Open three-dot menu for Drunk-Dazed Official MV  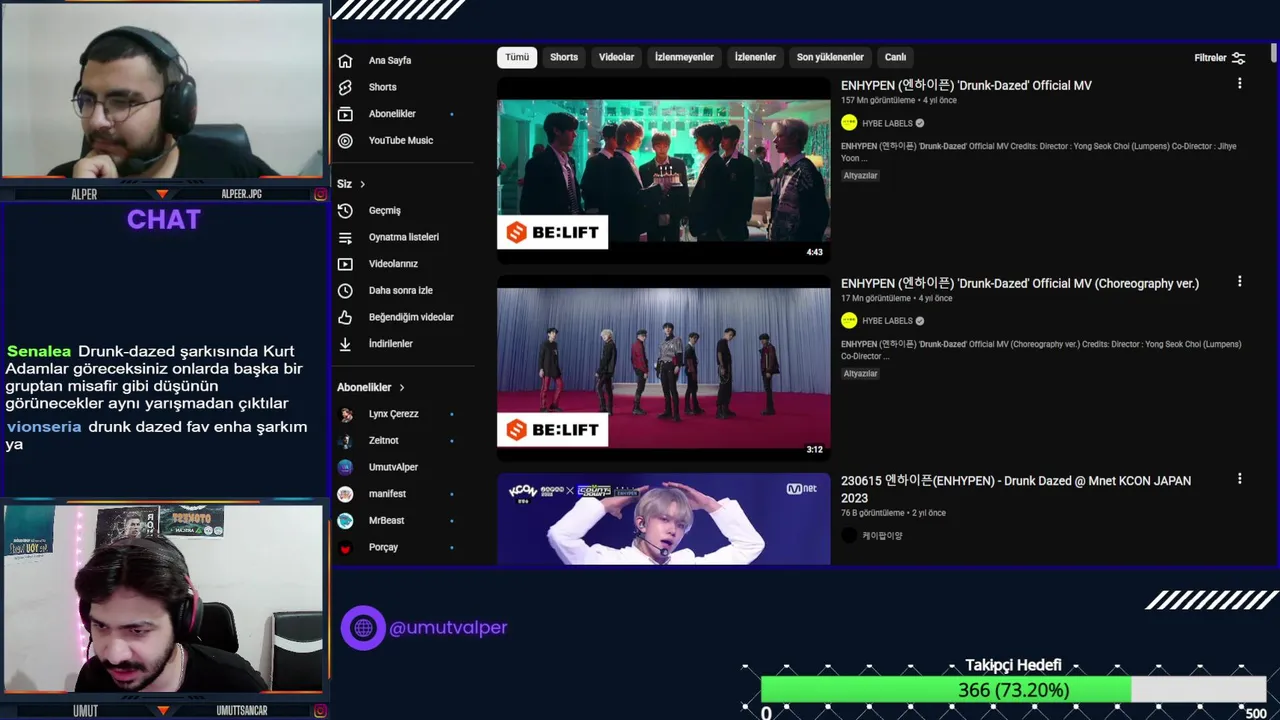1239,84
